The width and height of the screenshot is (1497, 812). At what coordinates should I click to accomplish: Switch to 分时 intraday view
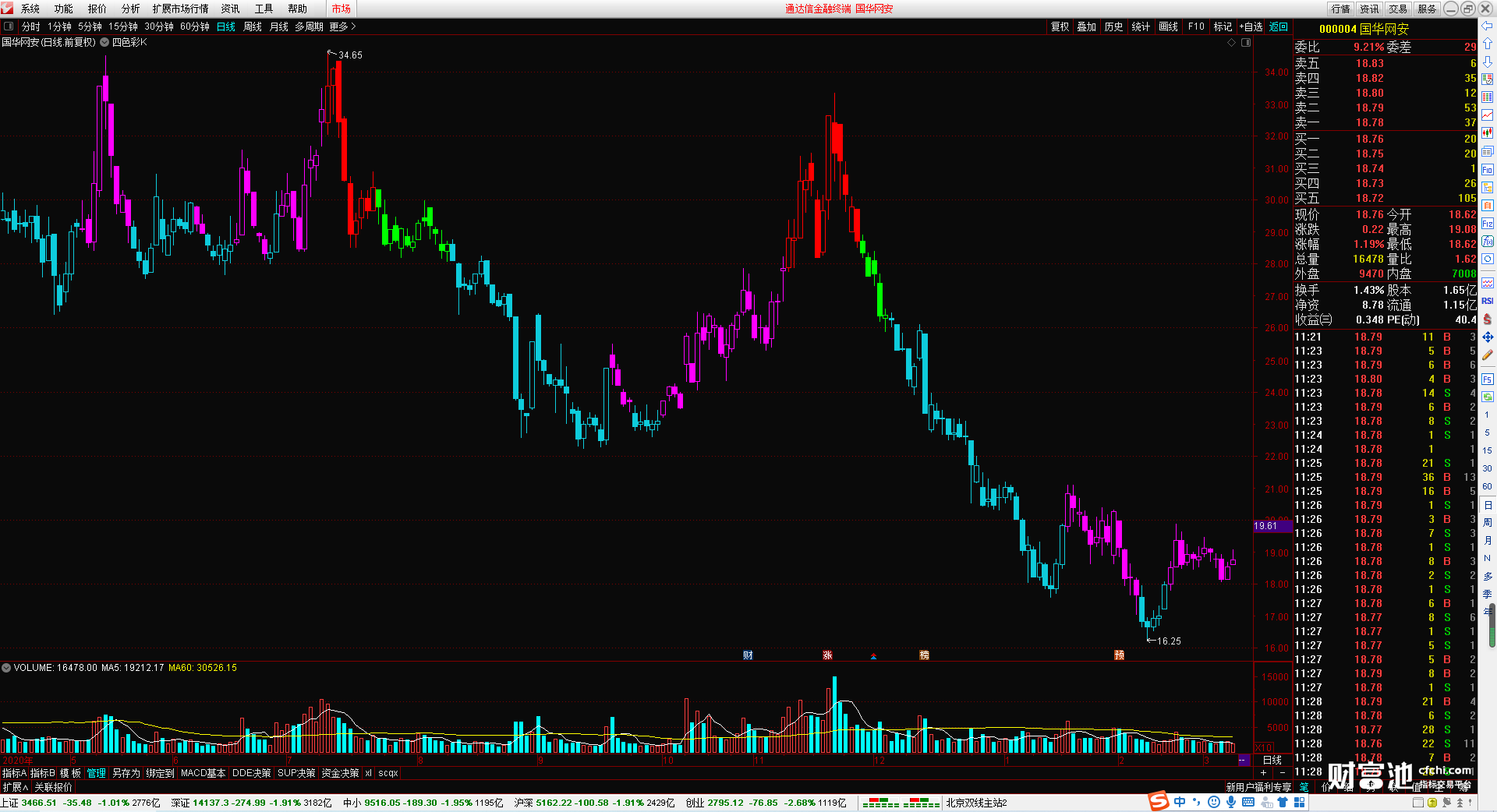[x=30, y=26]
